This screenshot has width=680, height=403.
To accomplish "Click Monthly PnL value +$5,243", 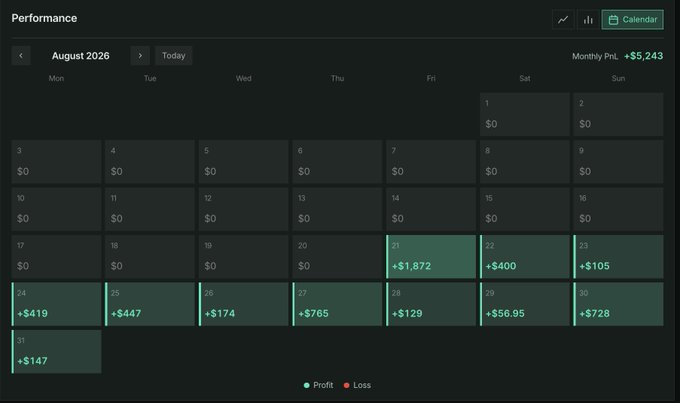I will [x=643, y=56].
